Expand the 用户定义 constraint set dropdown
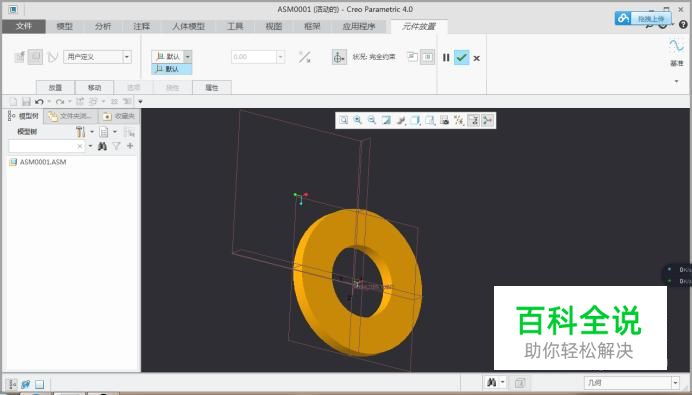Image resolution: width=692 pixels, height=395 pixels. (127, 57)
